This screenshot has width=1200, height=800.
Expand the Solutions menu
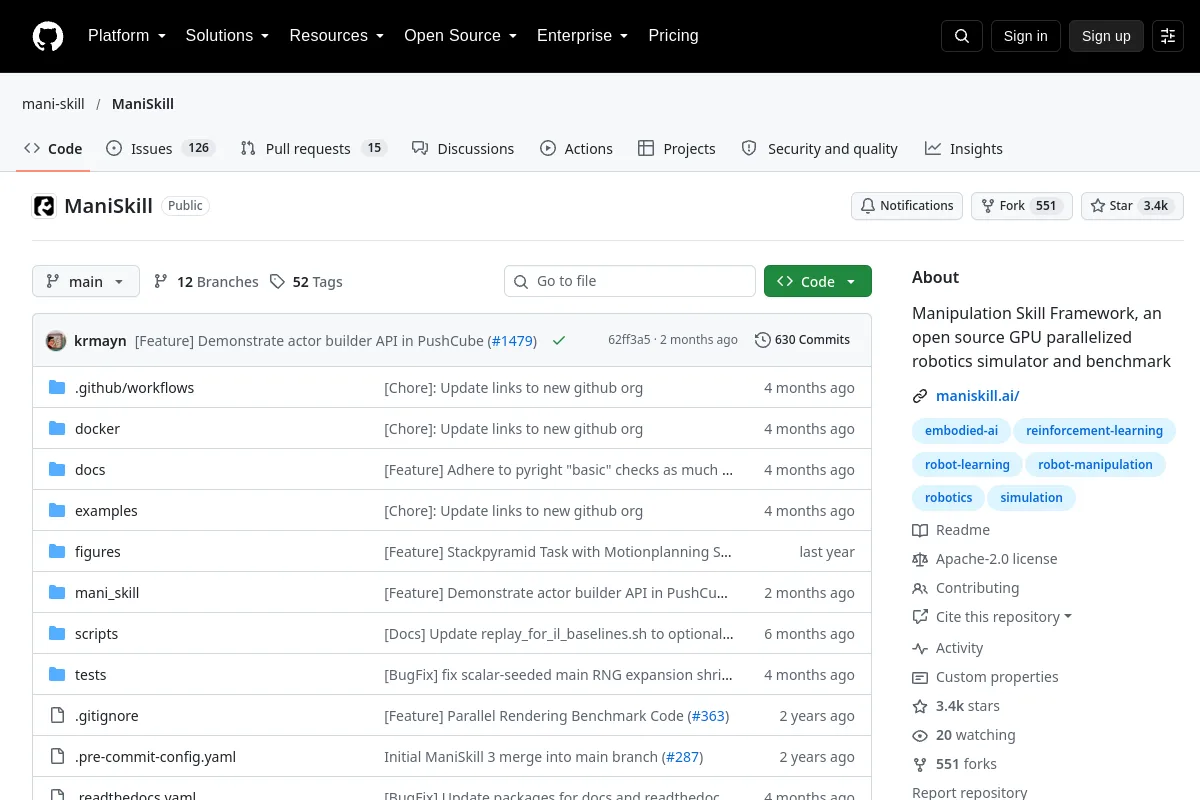click(x=227, y=36)
